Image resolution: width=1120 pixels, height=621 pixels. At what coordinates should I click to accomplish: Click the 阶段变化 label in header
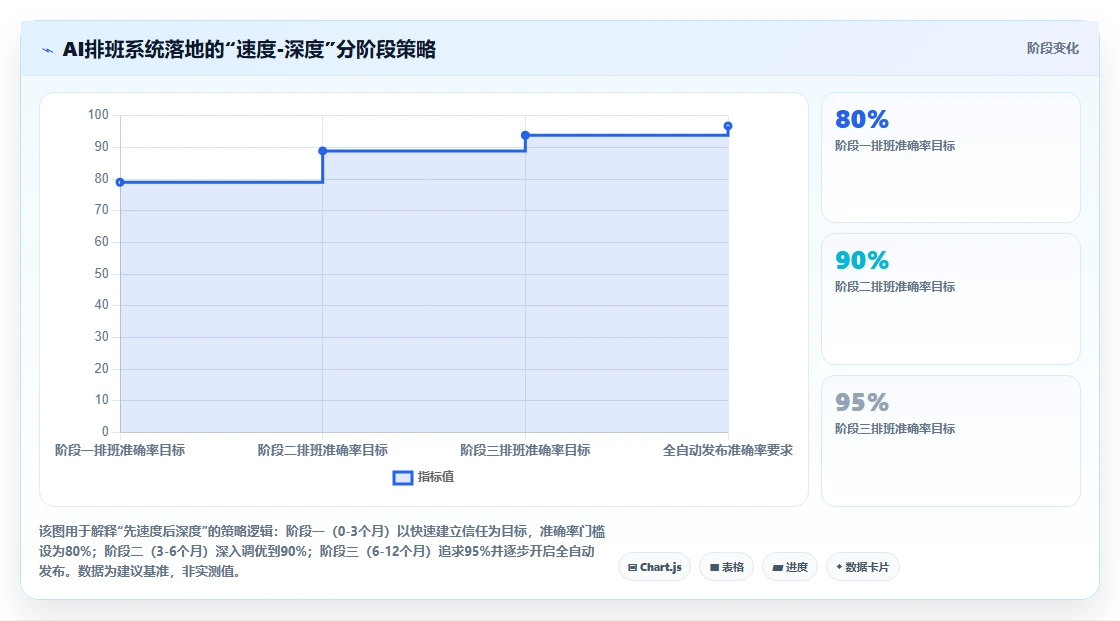[1052, 48]
